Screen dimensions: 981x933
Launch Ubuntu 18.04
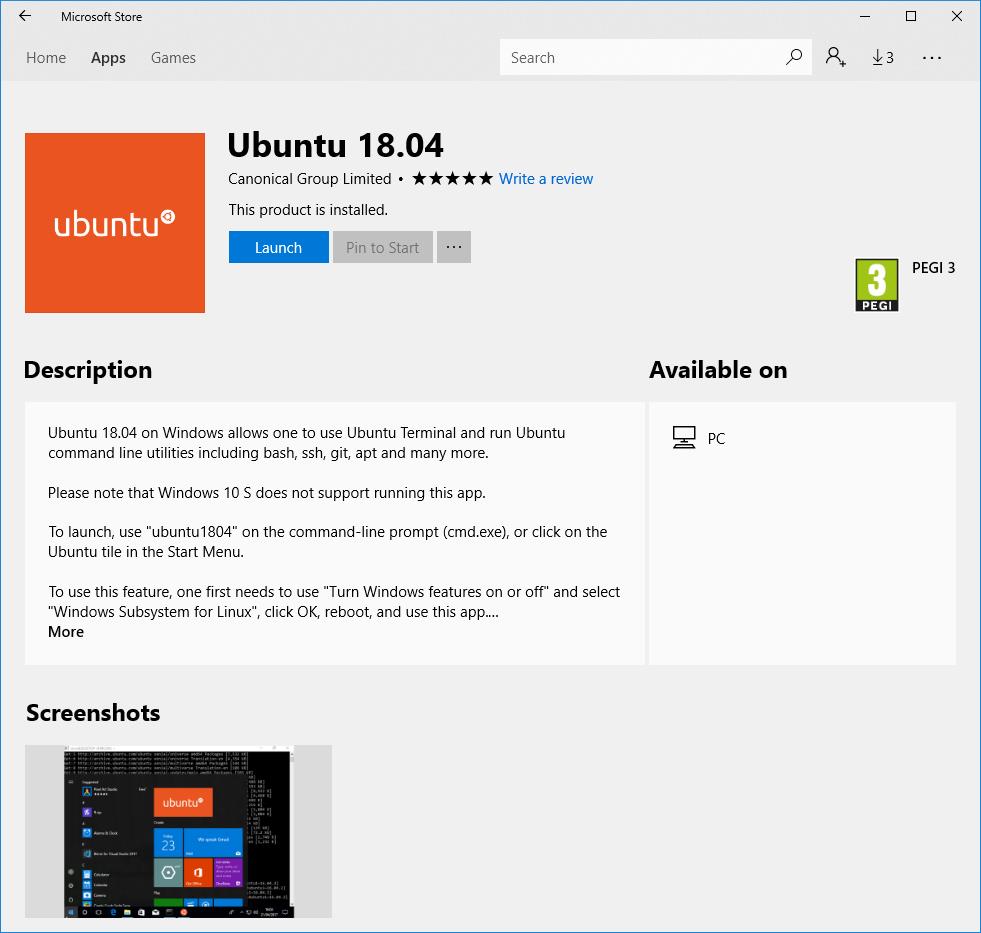[x=278, y=247]
